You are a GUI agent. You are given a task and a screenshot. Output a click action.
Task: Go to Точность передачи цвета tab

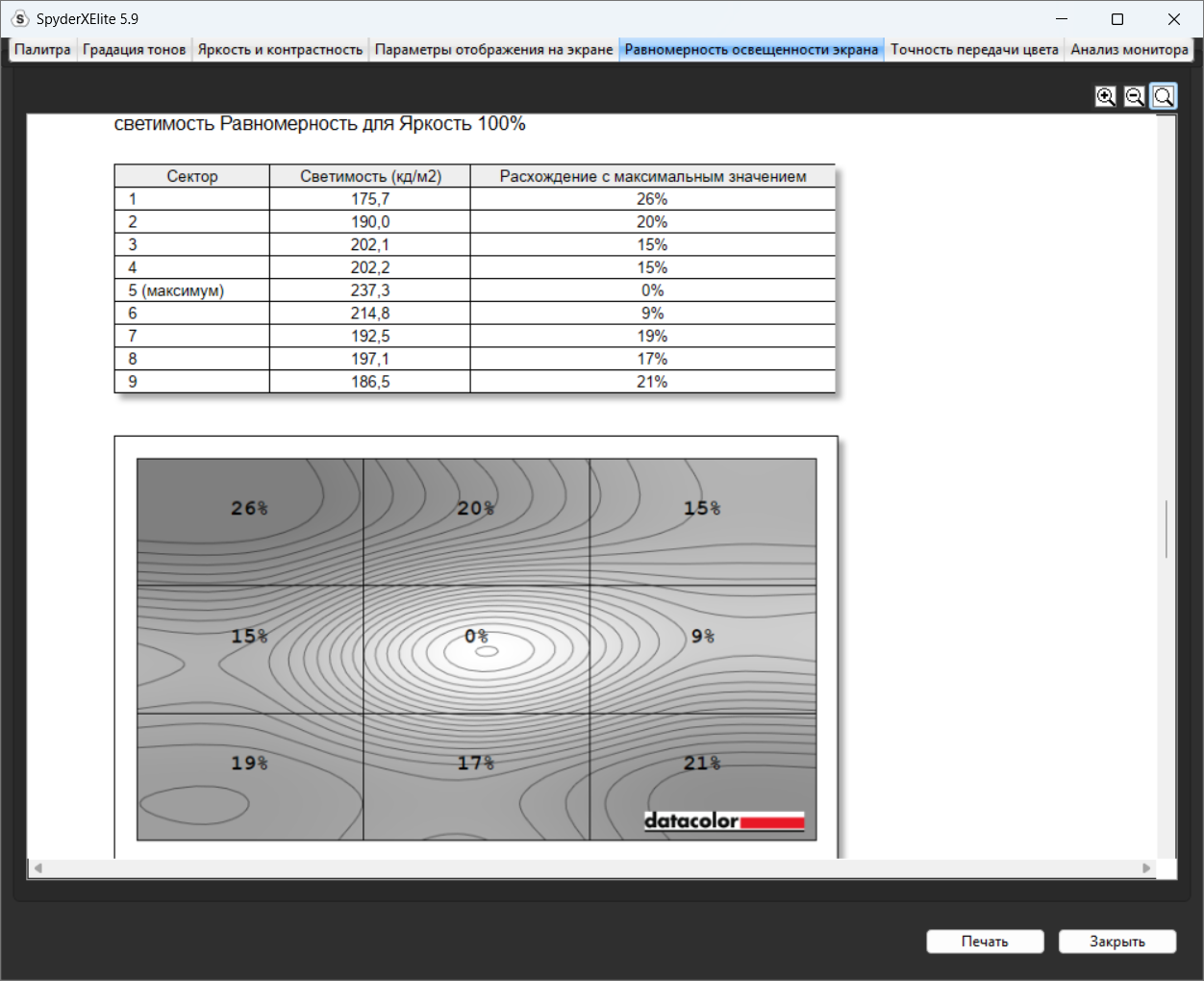tap(974, 50)
